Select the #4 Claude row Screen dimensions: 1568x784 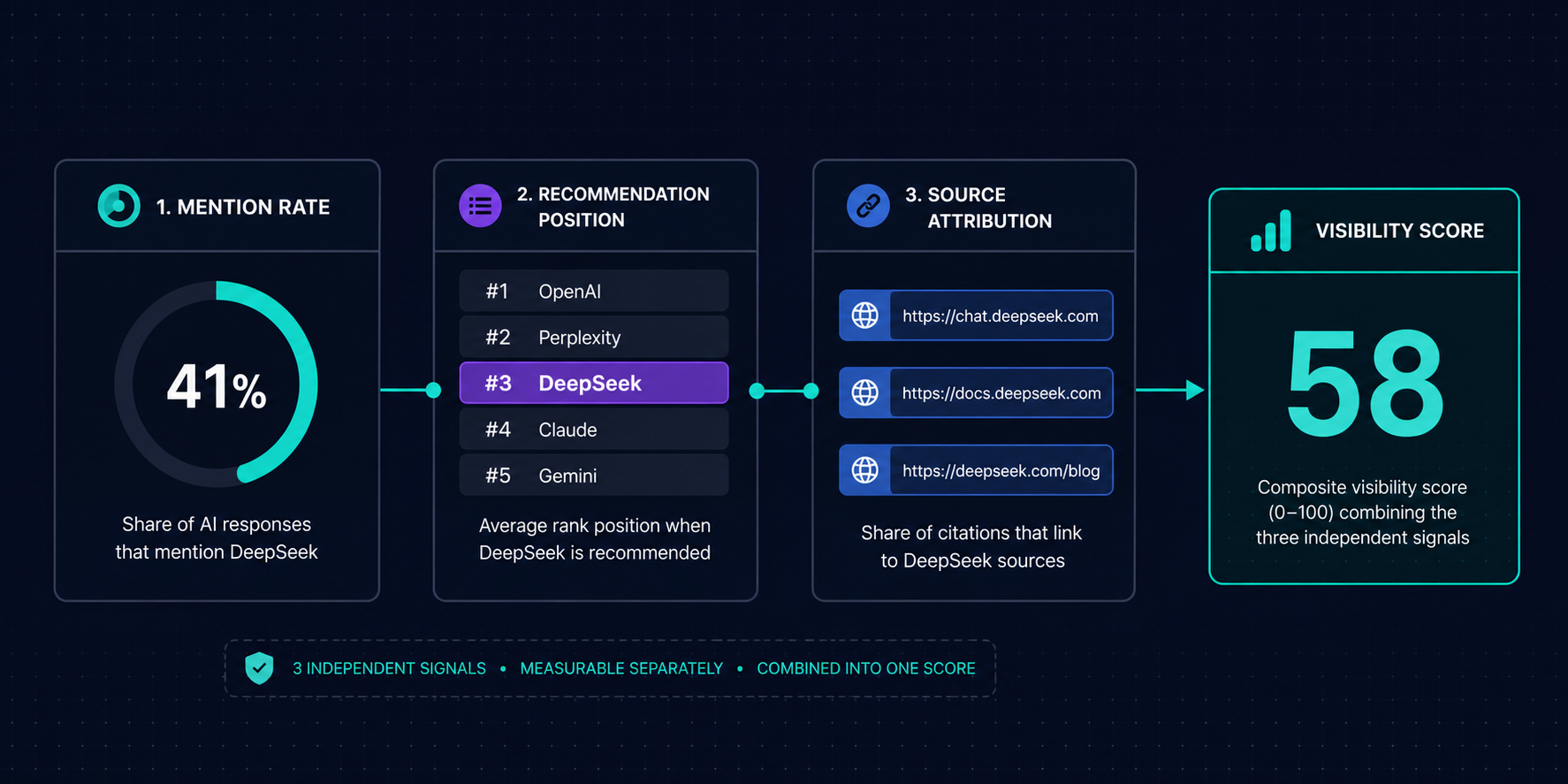(x=594, y=430)
